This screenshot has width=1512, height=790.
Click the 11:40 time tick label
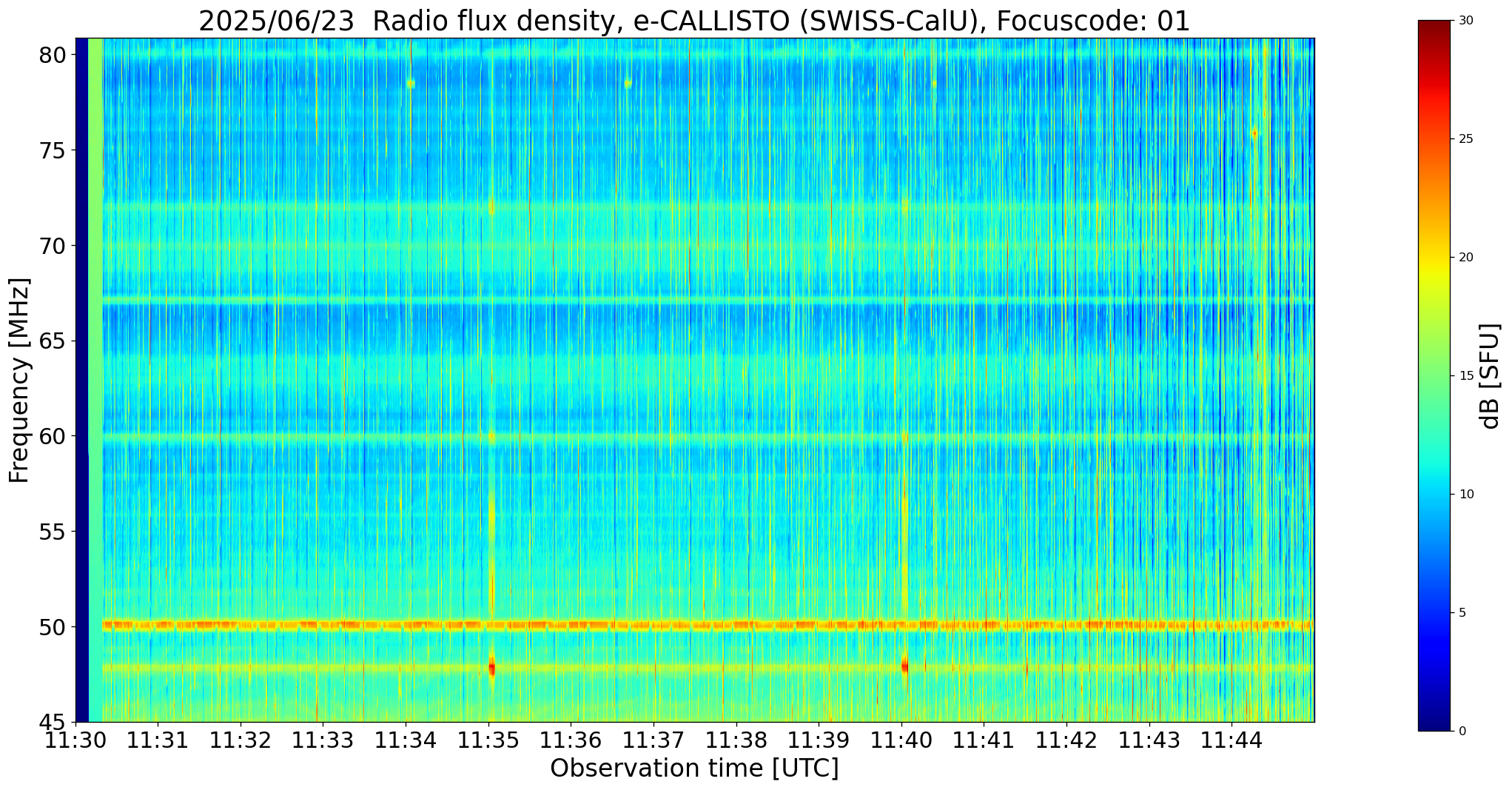pos(901,740)
